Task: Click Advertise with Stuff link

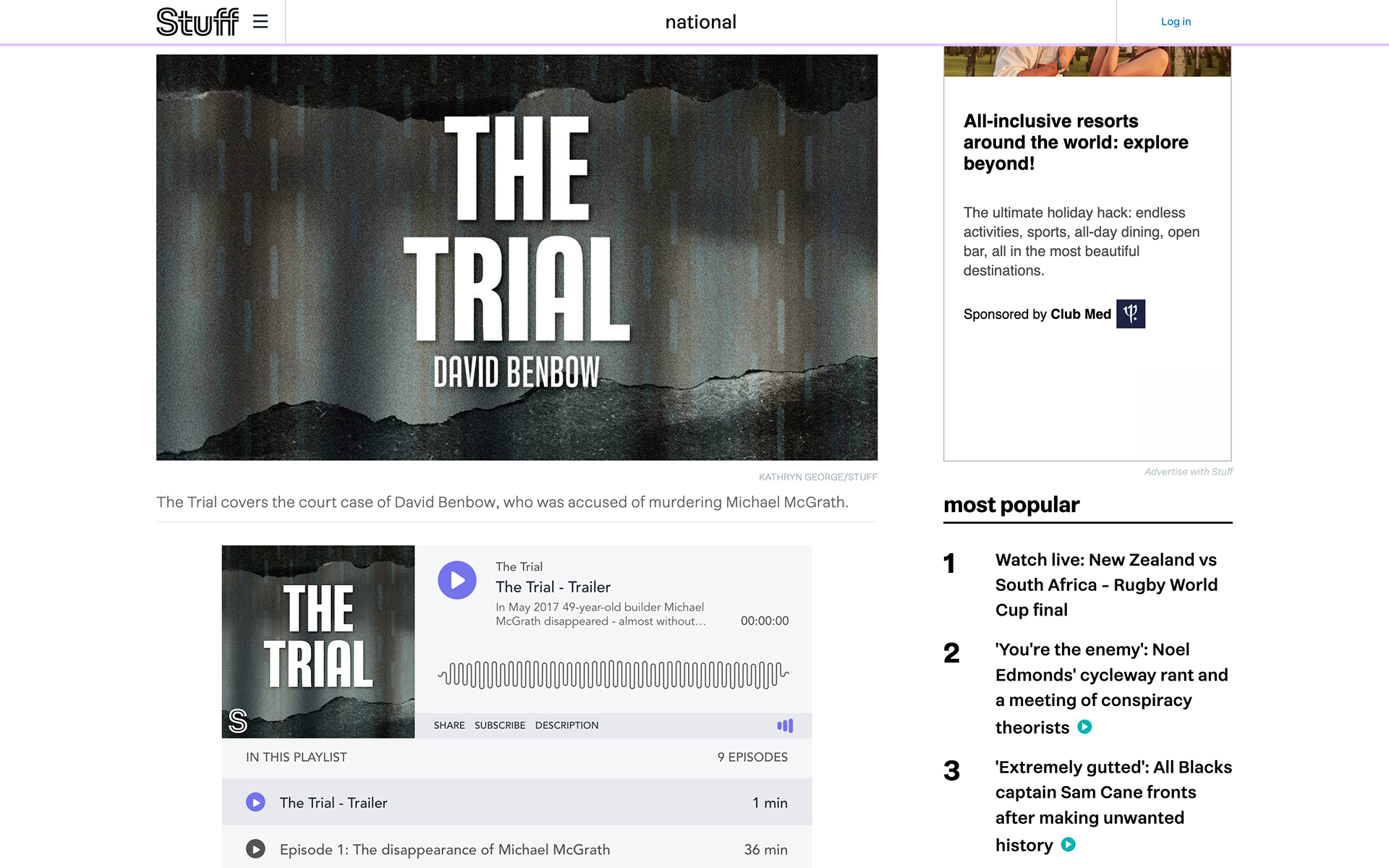Action: [1188, 472]
